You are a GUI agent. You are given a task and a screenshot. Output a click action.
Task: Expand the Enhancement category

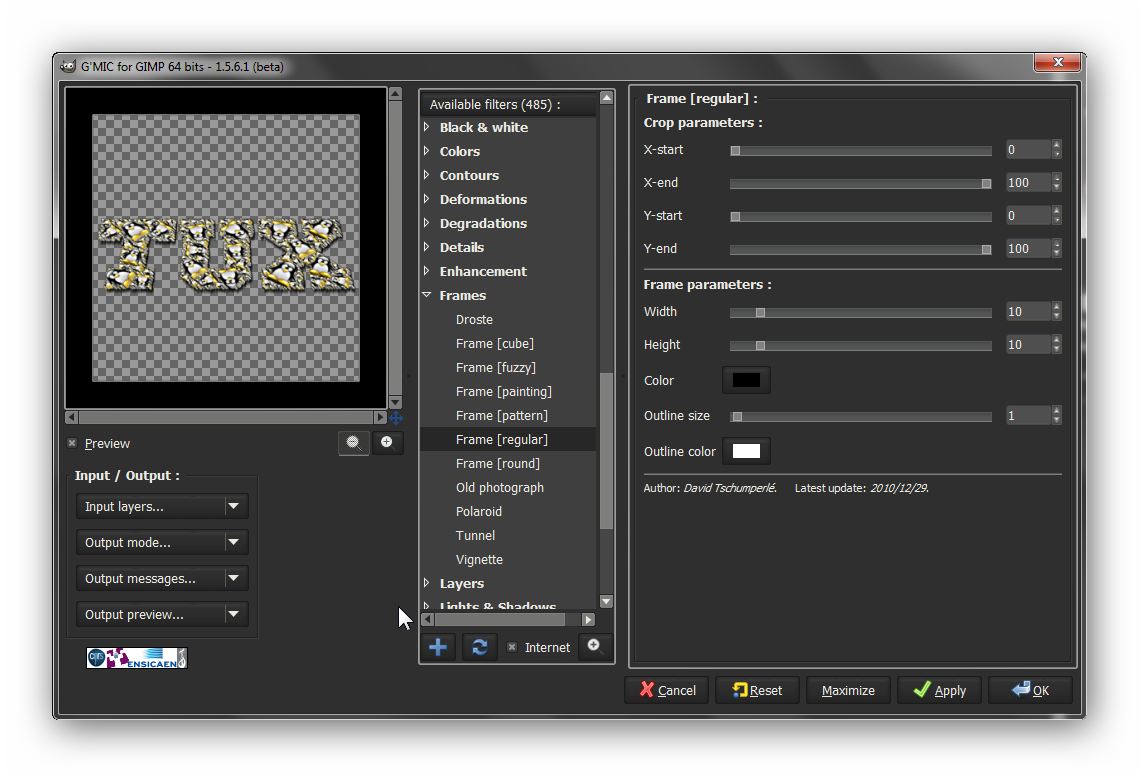pyautogui.click(x=427, y=271)
